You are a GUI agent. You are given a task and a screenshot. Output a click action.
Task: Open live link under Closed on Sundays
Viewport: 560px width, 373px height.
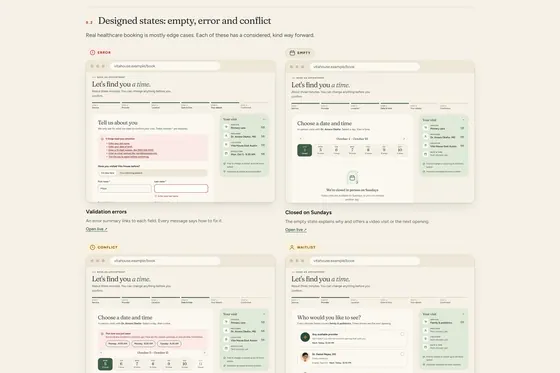point(296,230)
